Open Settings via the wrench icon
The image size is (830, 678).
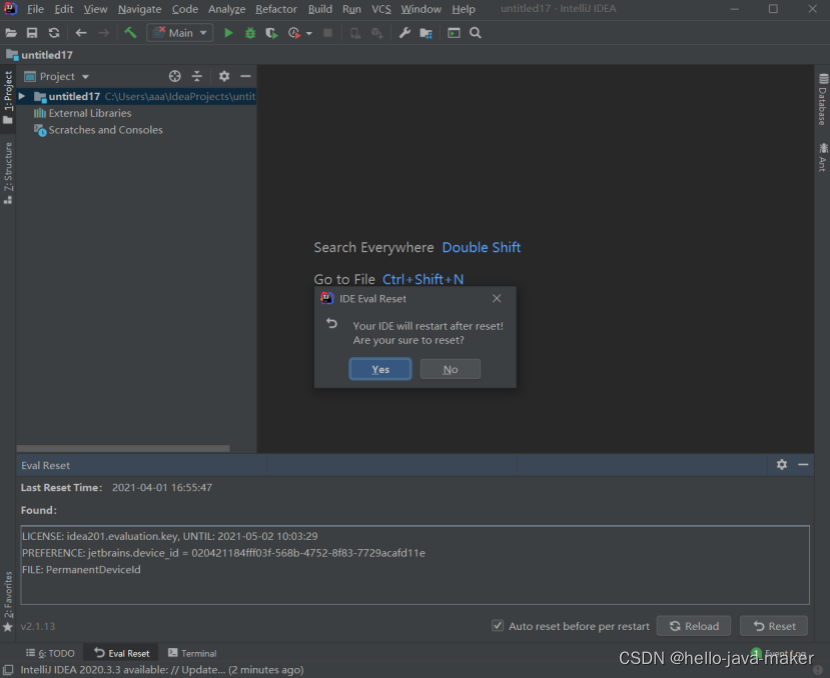pos(404,33)
